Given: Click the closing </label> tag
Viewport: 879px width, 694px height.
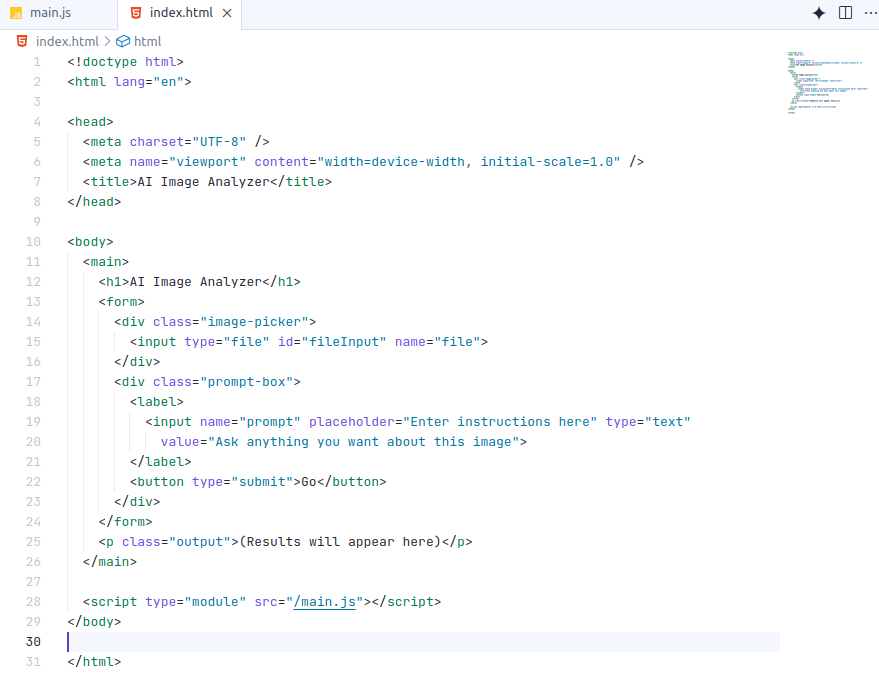Looking at the screenshot, I should click(x=160, y=462).
